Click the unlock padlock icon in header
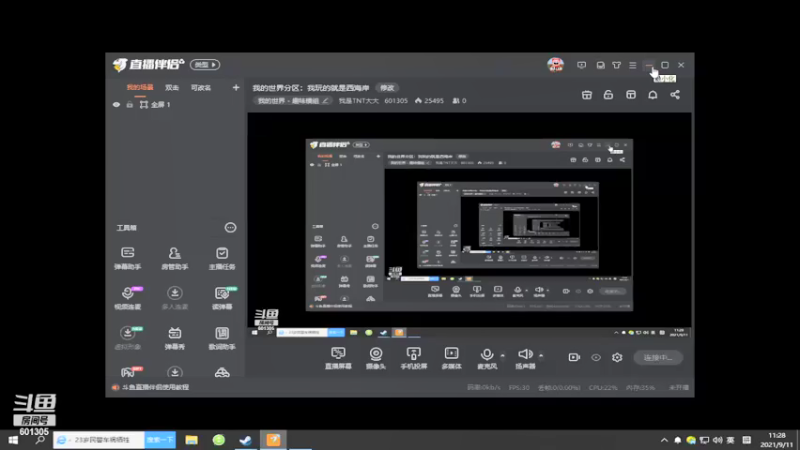Image resolution: width=800 pixels, height=450 pixels. (608, 95)
